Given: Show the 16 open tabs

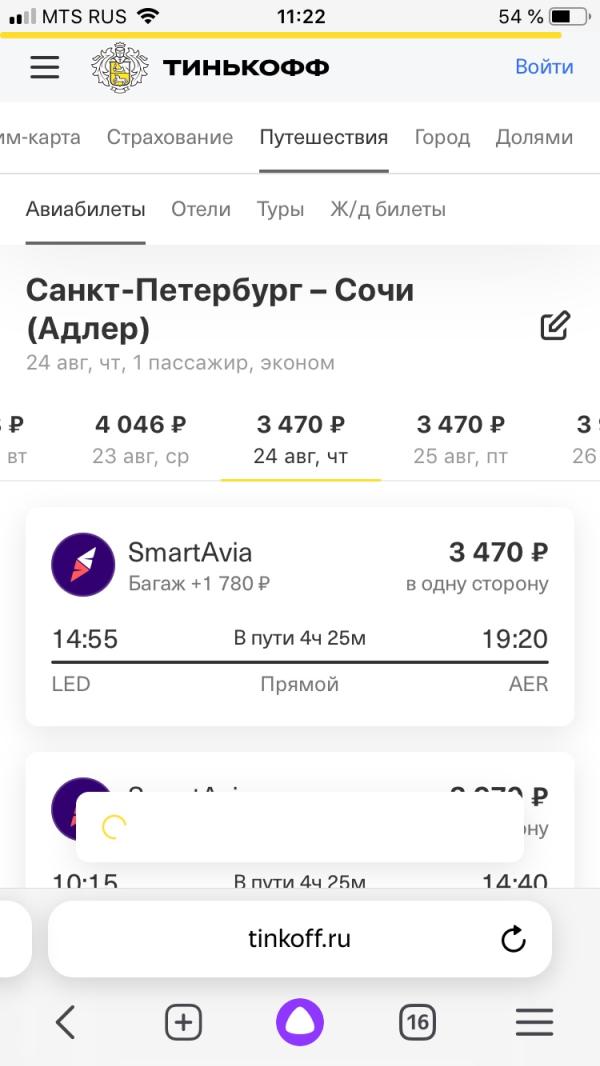Looking at the screenshot, I should (417, 1022).
